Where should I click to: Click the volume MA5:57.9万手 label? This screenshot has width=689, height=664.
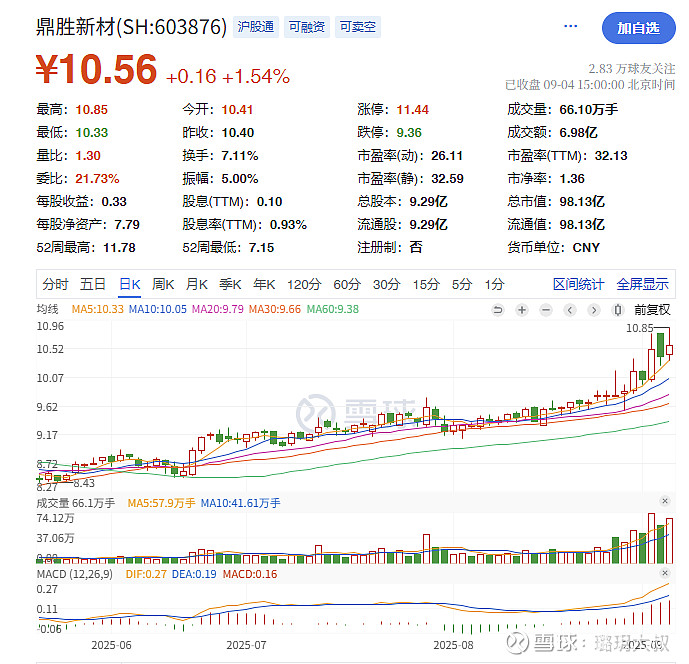(x=161, y=503)
